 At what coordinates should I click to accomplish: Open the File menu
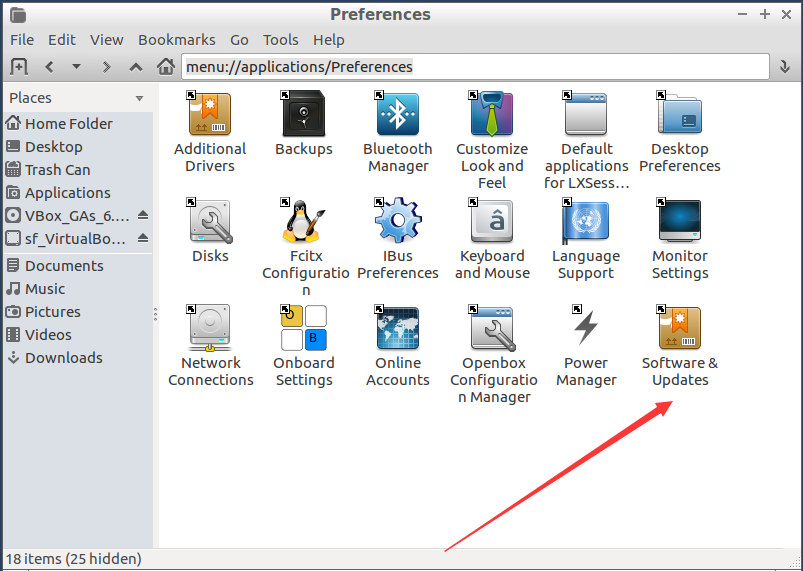(22, 40)
